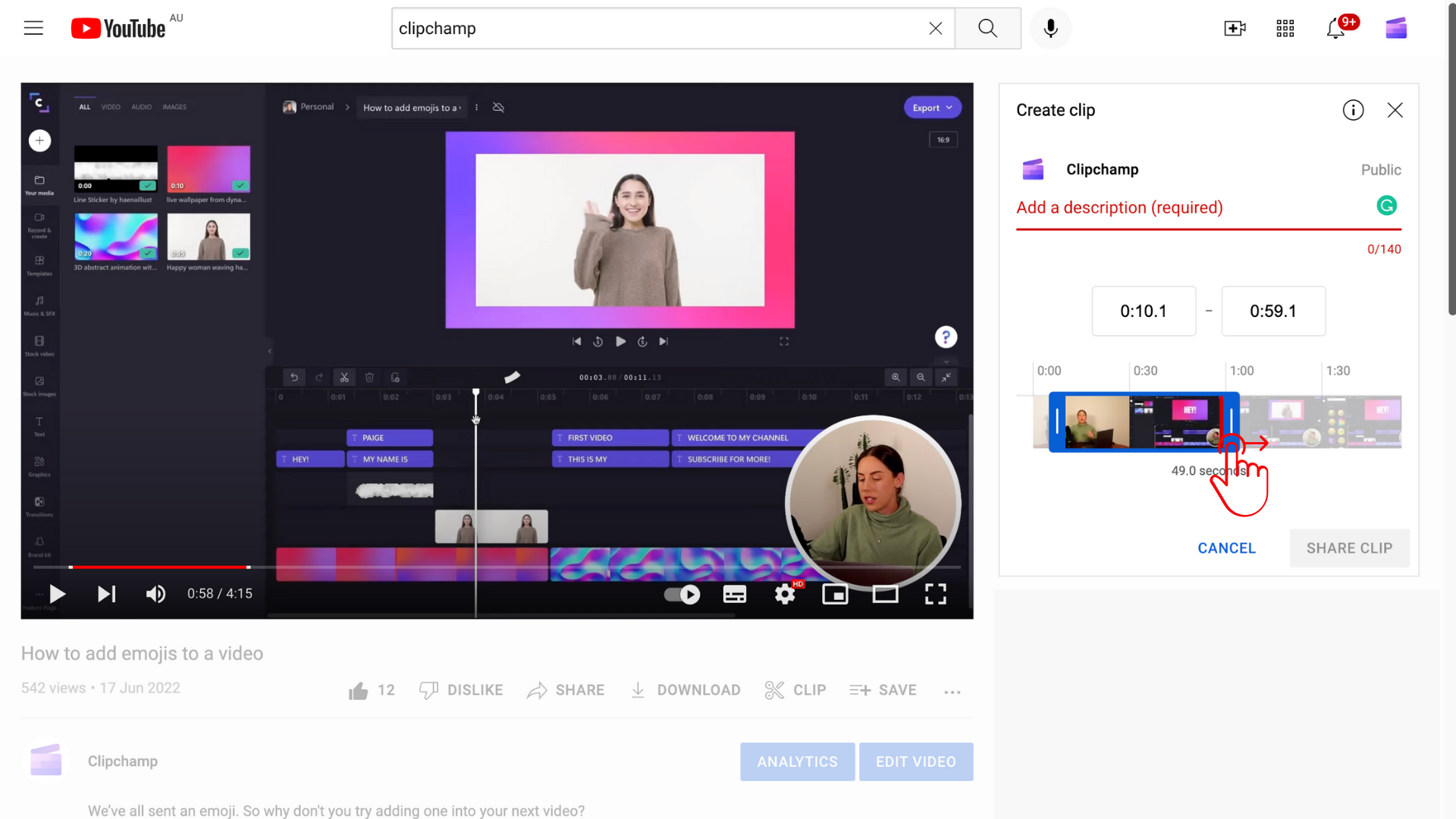This screenshot has height=819, width=1456.
Task: Click the Clipchamp icon in Create clip panel
Action: coord(1033,169)
